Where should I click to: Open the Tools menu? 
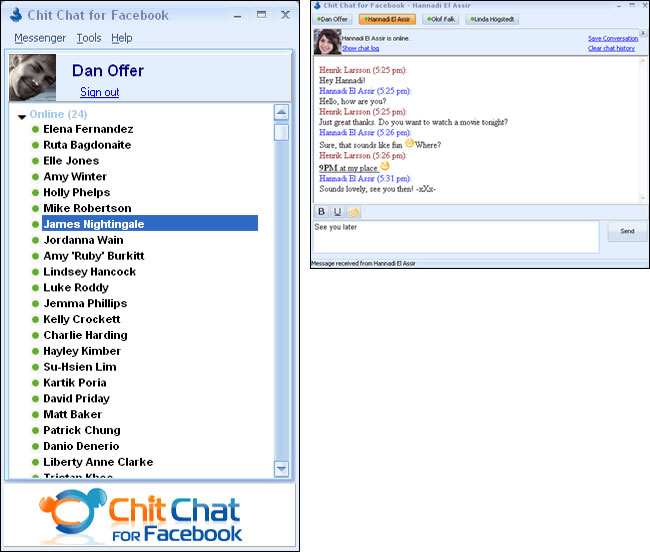click(89, 38)
